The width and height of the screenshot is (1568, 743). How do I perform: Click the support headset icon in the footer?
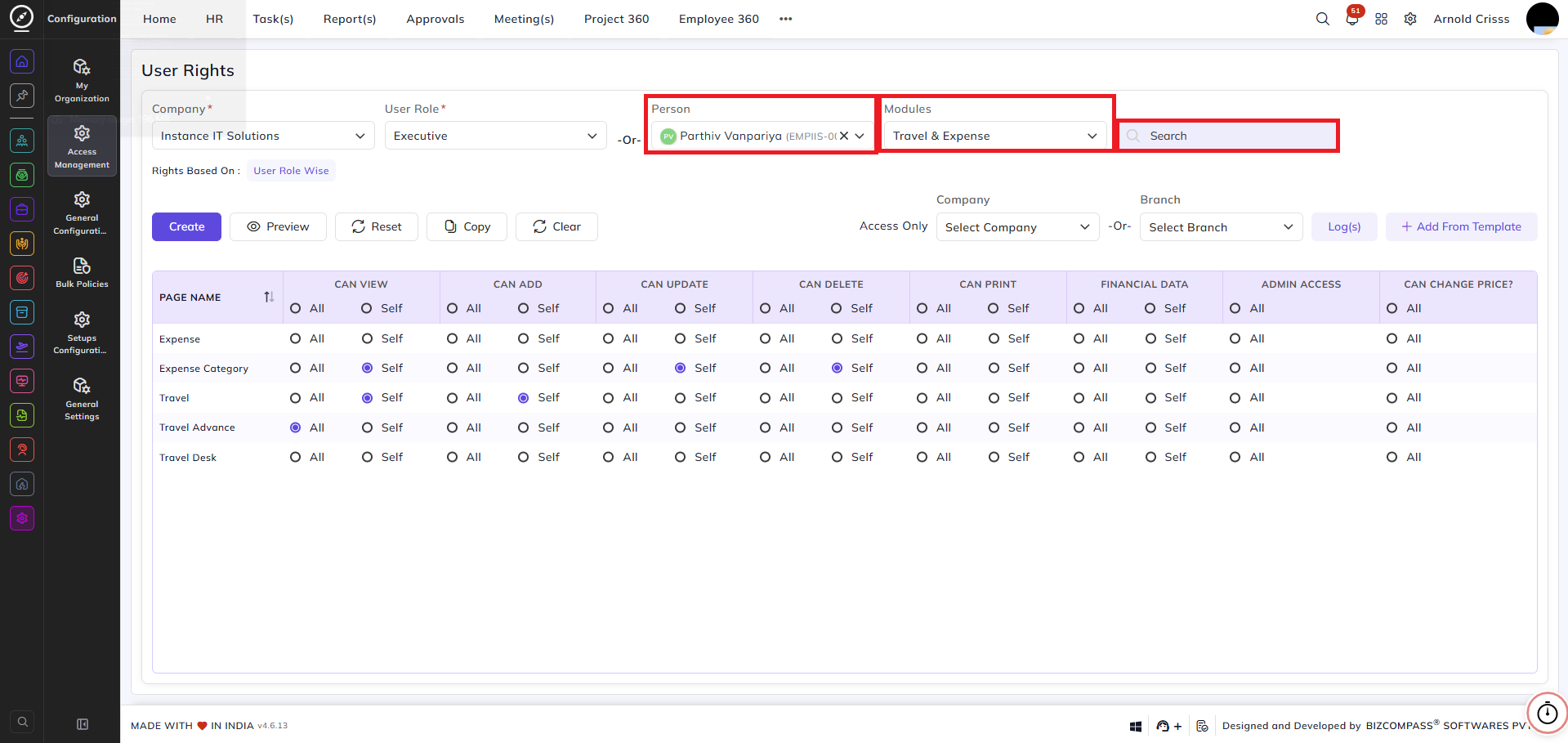coord(1163,726)
